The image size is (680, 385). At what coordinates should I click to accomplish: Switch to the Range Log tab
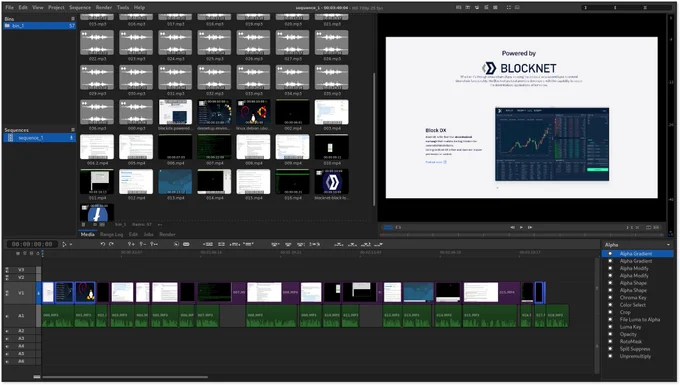tap(111, 235)
